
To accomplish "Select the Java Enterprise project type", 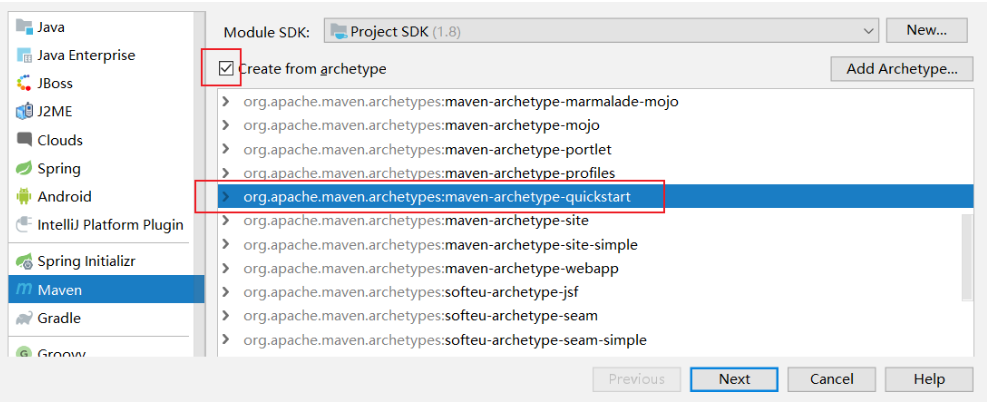I will (86, 55).
